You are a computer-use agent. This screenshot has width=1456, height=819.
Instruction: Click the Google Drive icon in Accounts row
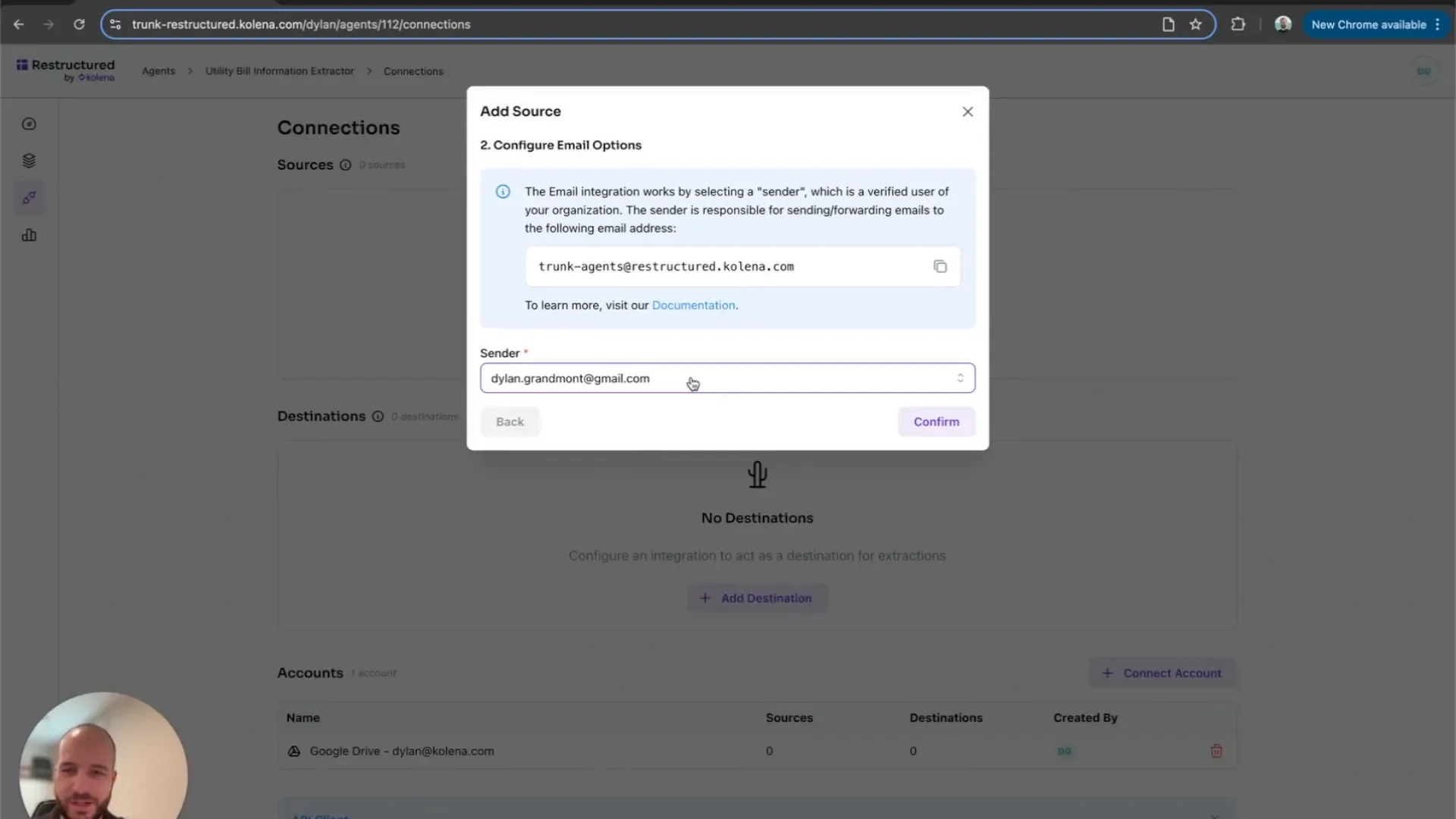(x=294, y=751)
